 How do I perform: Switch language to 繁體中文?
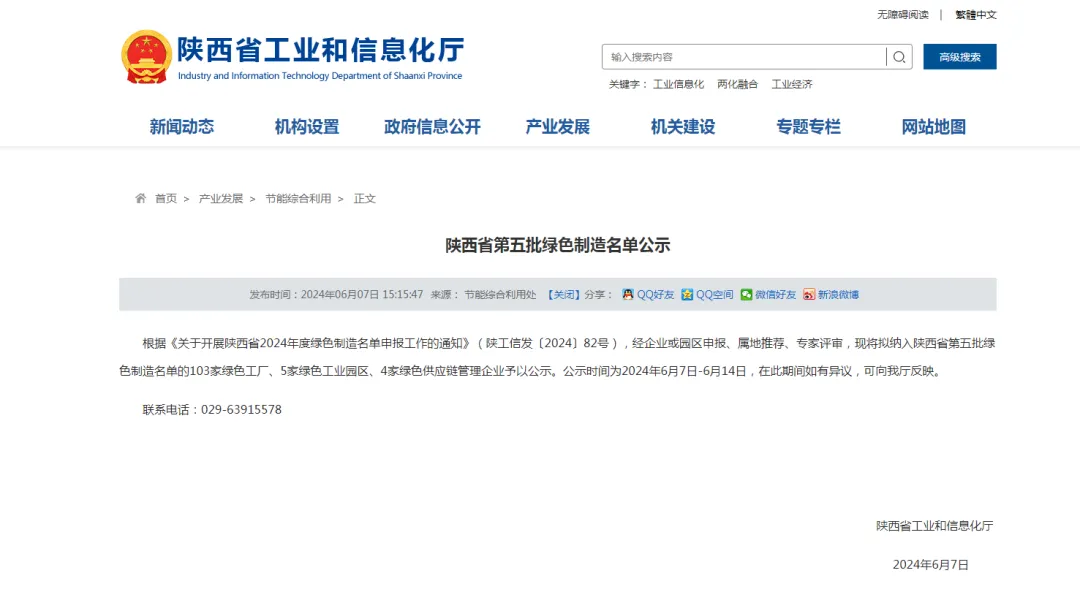[x=974, y=14]
